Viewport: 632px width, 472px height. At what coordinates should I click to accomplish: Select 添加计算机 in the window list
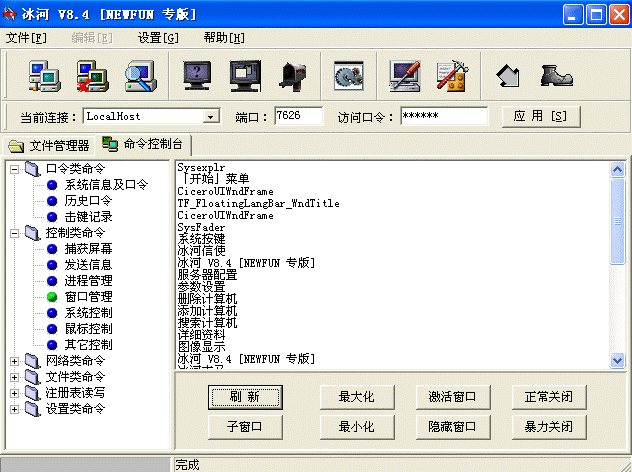tap(207, 311)
